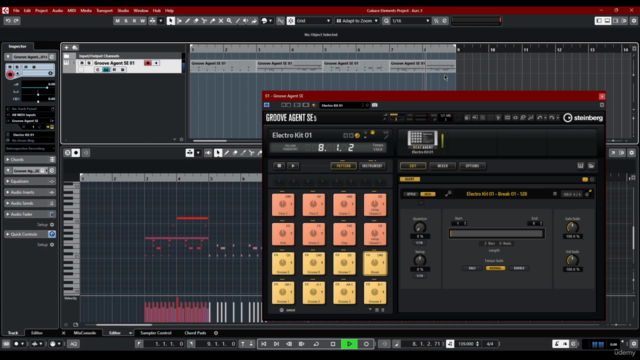
Task: Open the Snap Type Grid dropdown
Action: (x=313, y=21)
